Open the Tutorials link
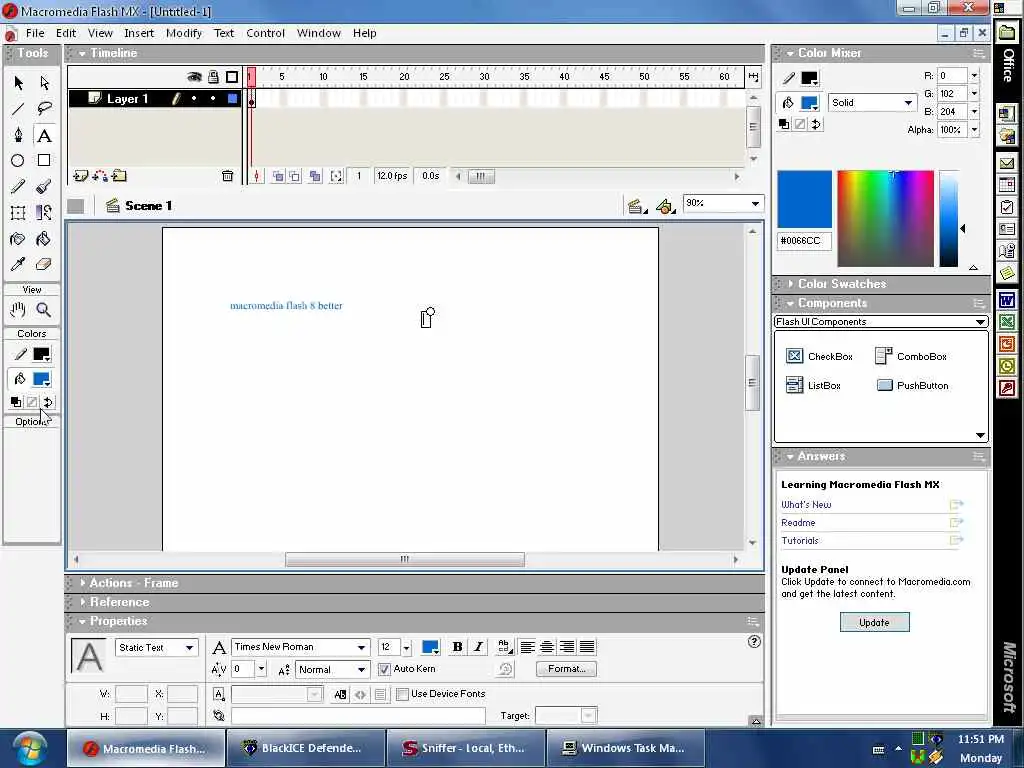This screenshot has width=1024, height=768. coord(800,541)
